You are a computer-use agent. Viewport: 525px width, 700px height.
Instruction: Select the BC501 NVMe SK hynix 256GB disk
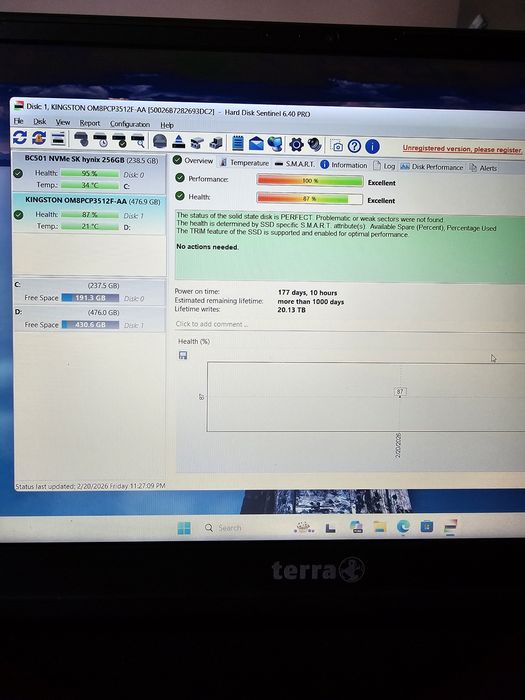click(89, 172)
